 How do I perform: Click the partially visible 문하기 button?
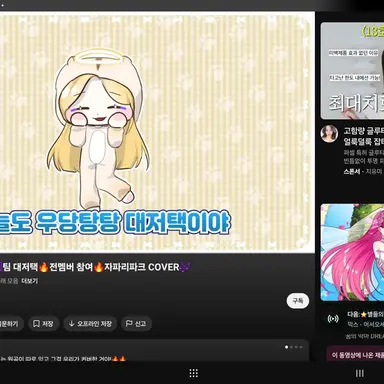(11, 324)
